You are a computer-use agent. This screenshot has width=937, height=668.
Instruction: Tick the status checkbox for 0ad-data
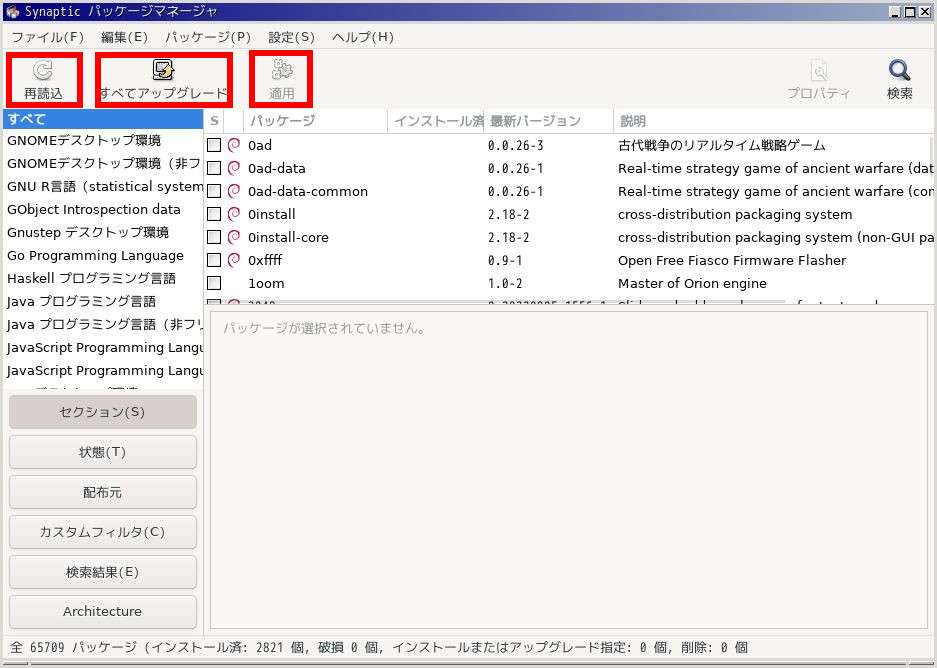click(214, 168)
